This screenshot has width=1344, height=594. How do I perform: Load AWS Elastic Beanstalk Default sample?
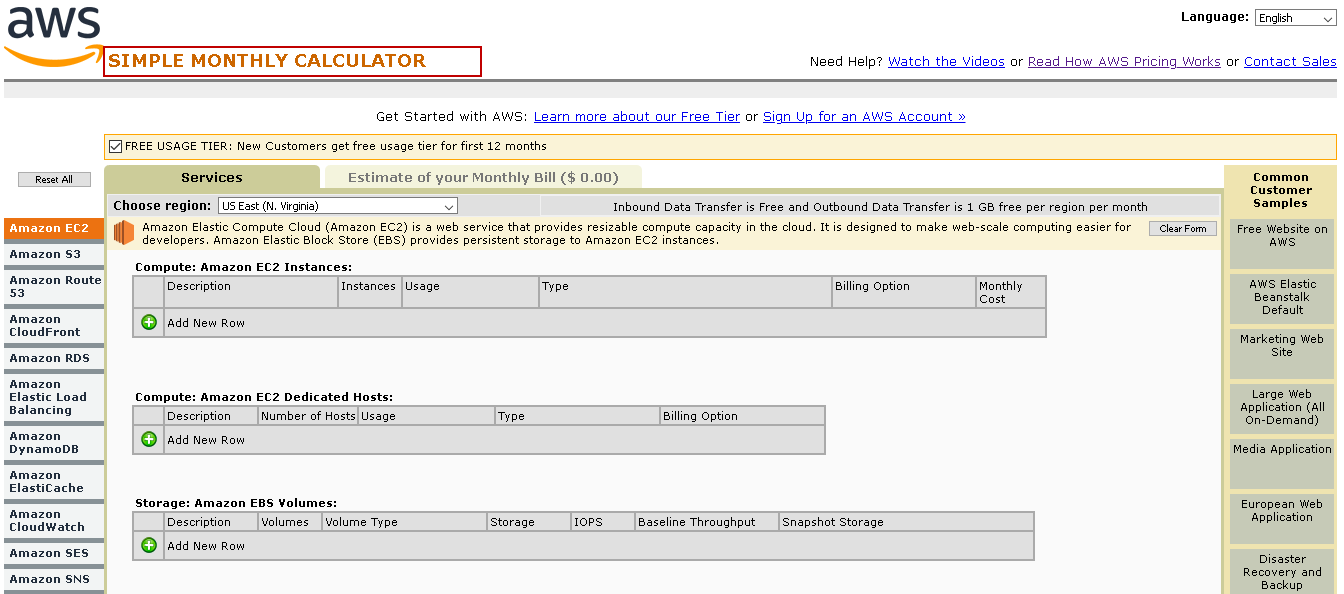click(x=1282, y=299)
